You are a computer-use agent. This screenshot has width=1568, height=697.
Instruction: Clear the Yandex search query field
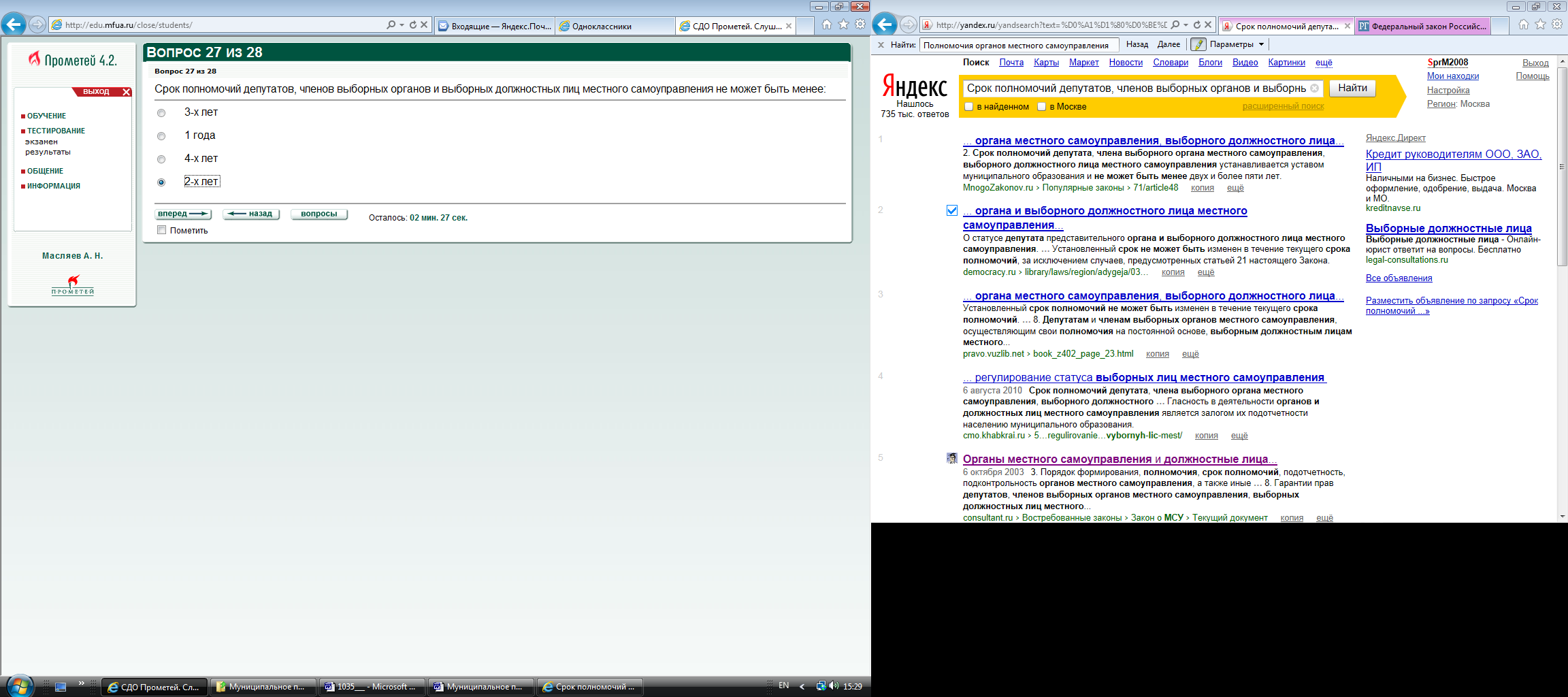(x=1314, y=88)
